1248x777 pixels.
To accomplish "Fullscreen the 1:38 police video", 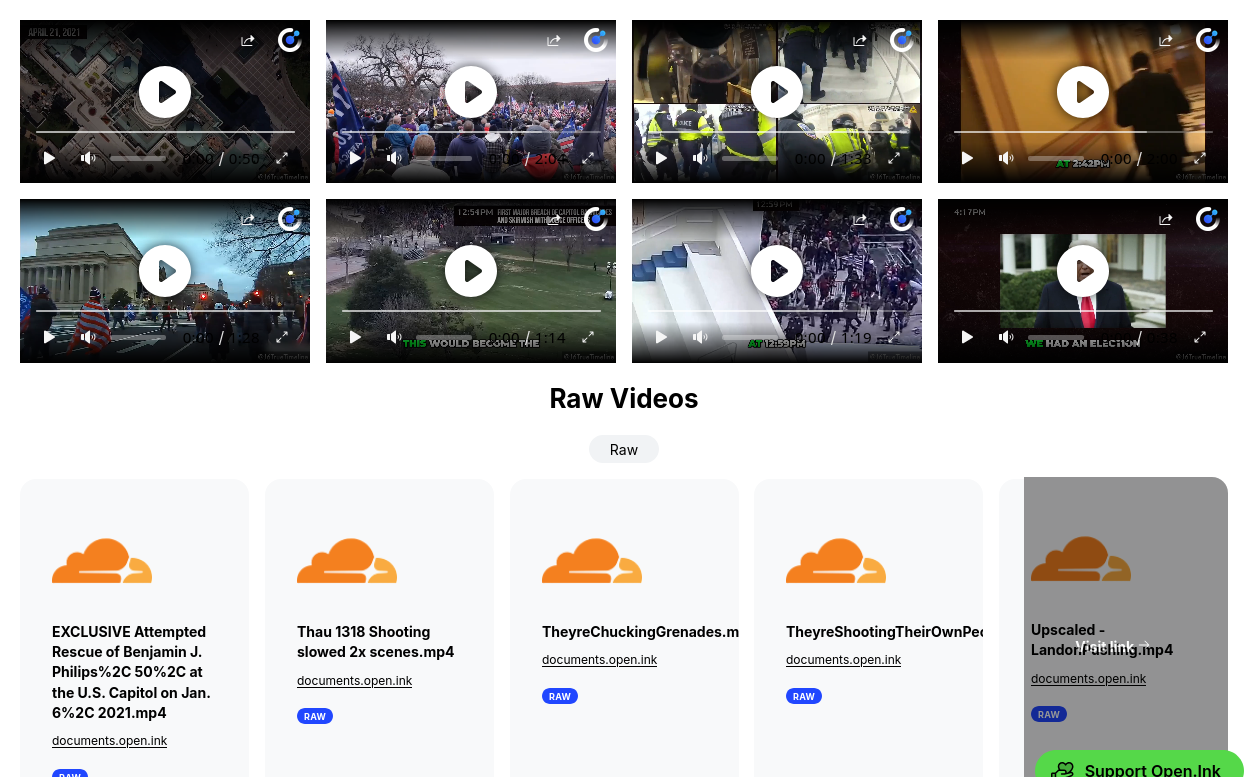I will click(894, 158).
